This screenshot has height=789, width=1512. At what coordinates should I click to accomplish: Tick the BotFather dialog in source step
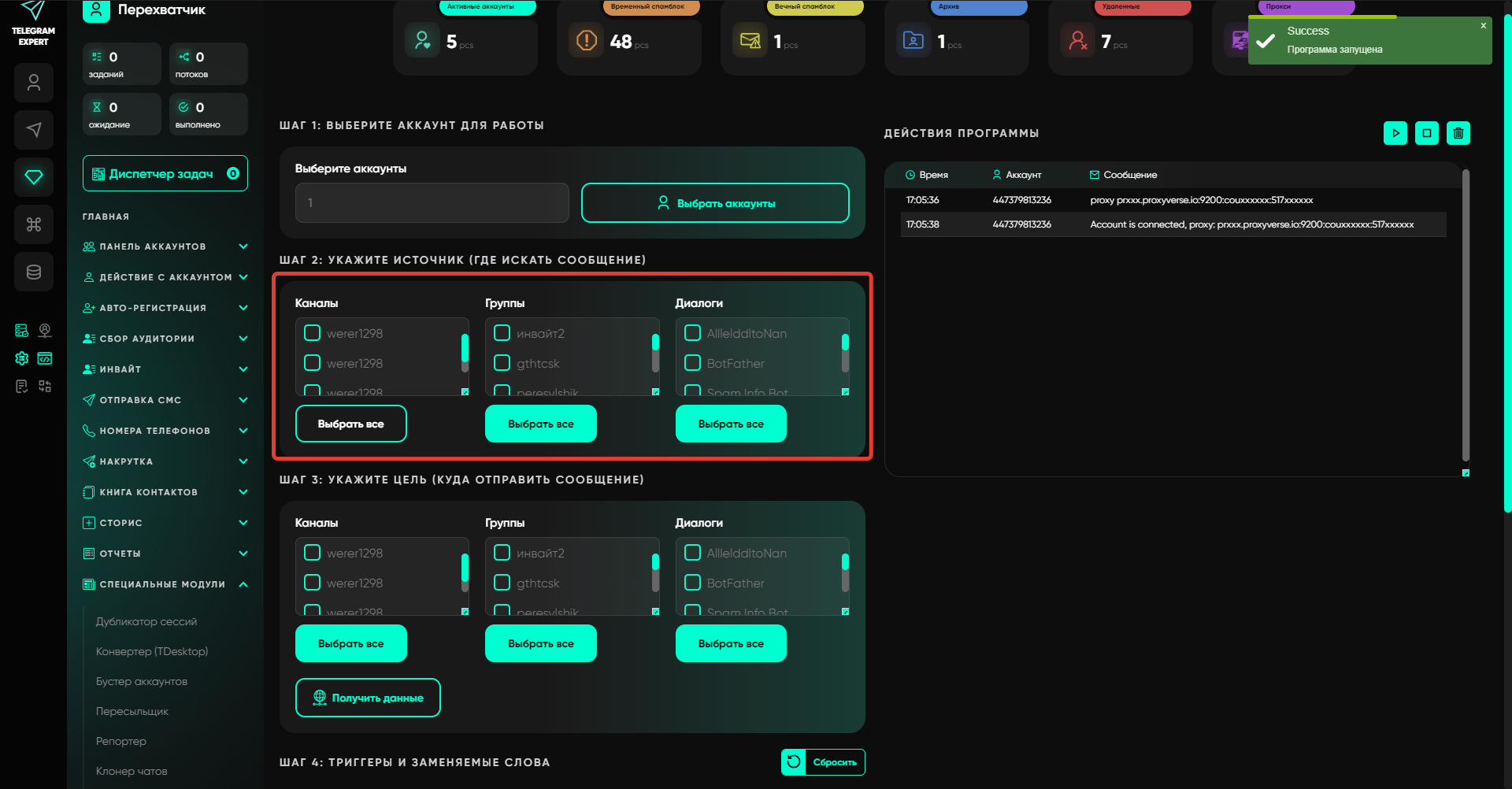[692, 363]
